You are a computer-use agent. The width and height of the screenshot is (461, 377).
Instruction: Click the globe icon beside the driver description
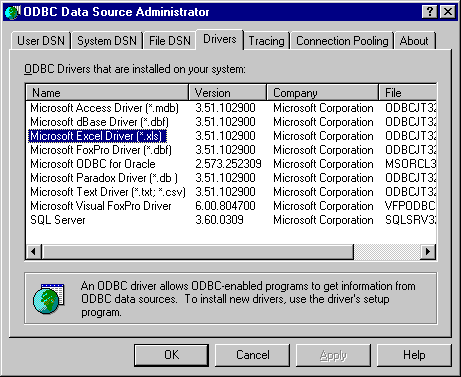49,298
